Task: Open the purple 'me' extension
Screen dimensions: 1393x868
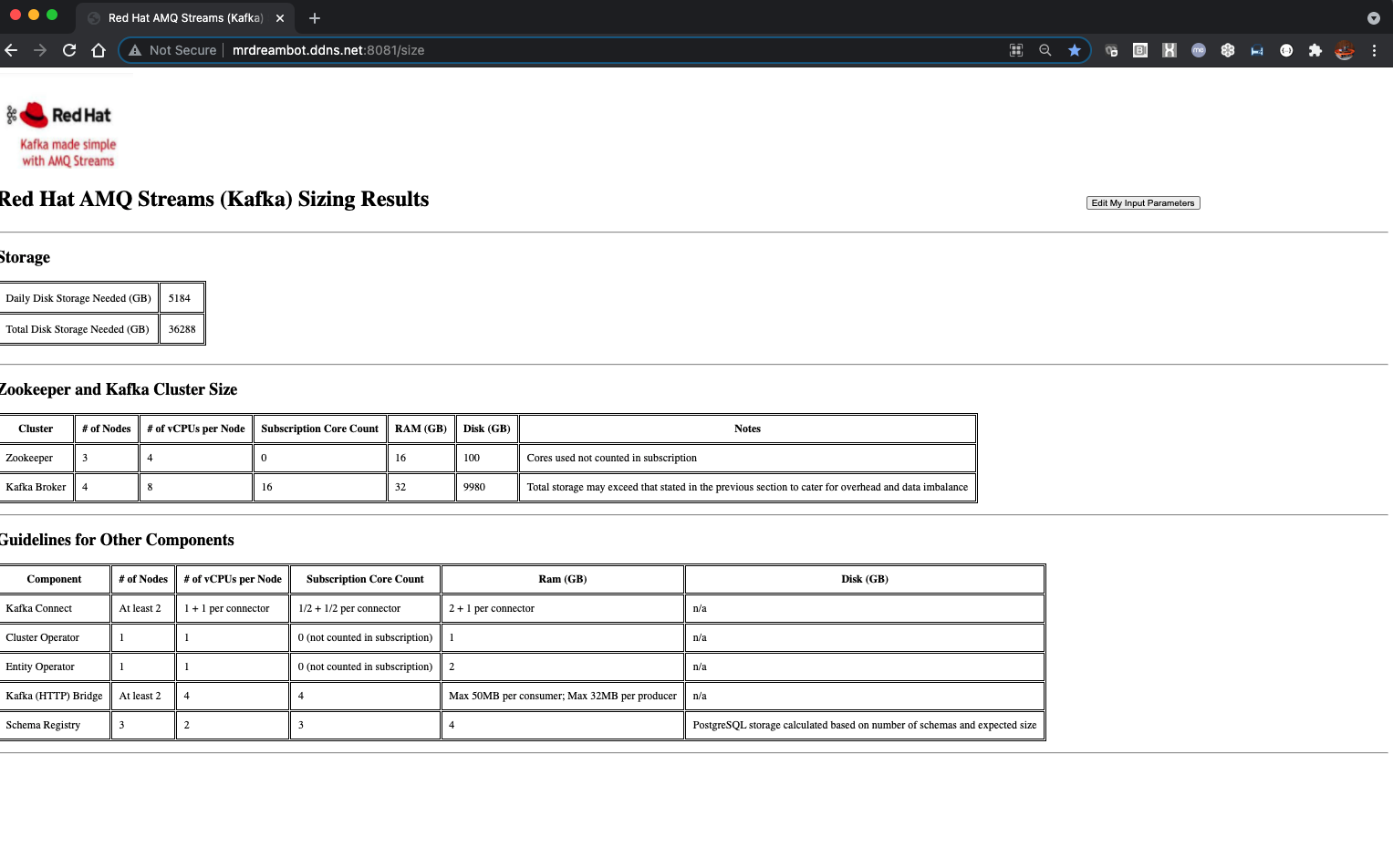Action: [1199, 50]
